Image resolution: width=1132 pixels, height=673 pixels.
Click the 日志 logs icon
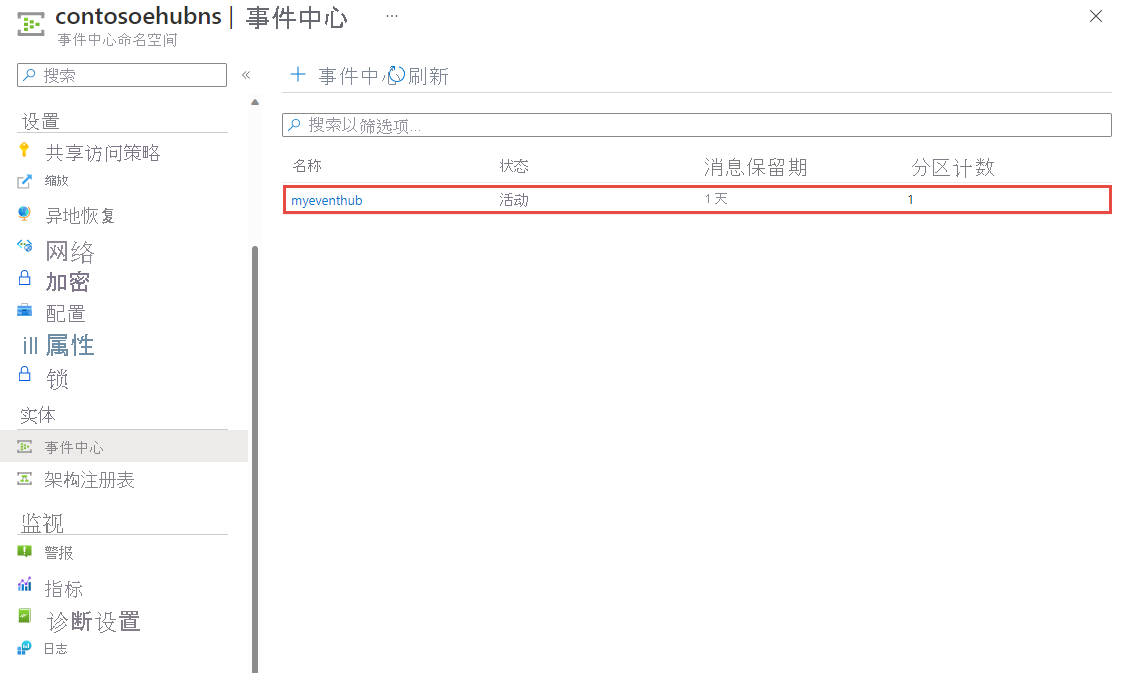[25, 648]
